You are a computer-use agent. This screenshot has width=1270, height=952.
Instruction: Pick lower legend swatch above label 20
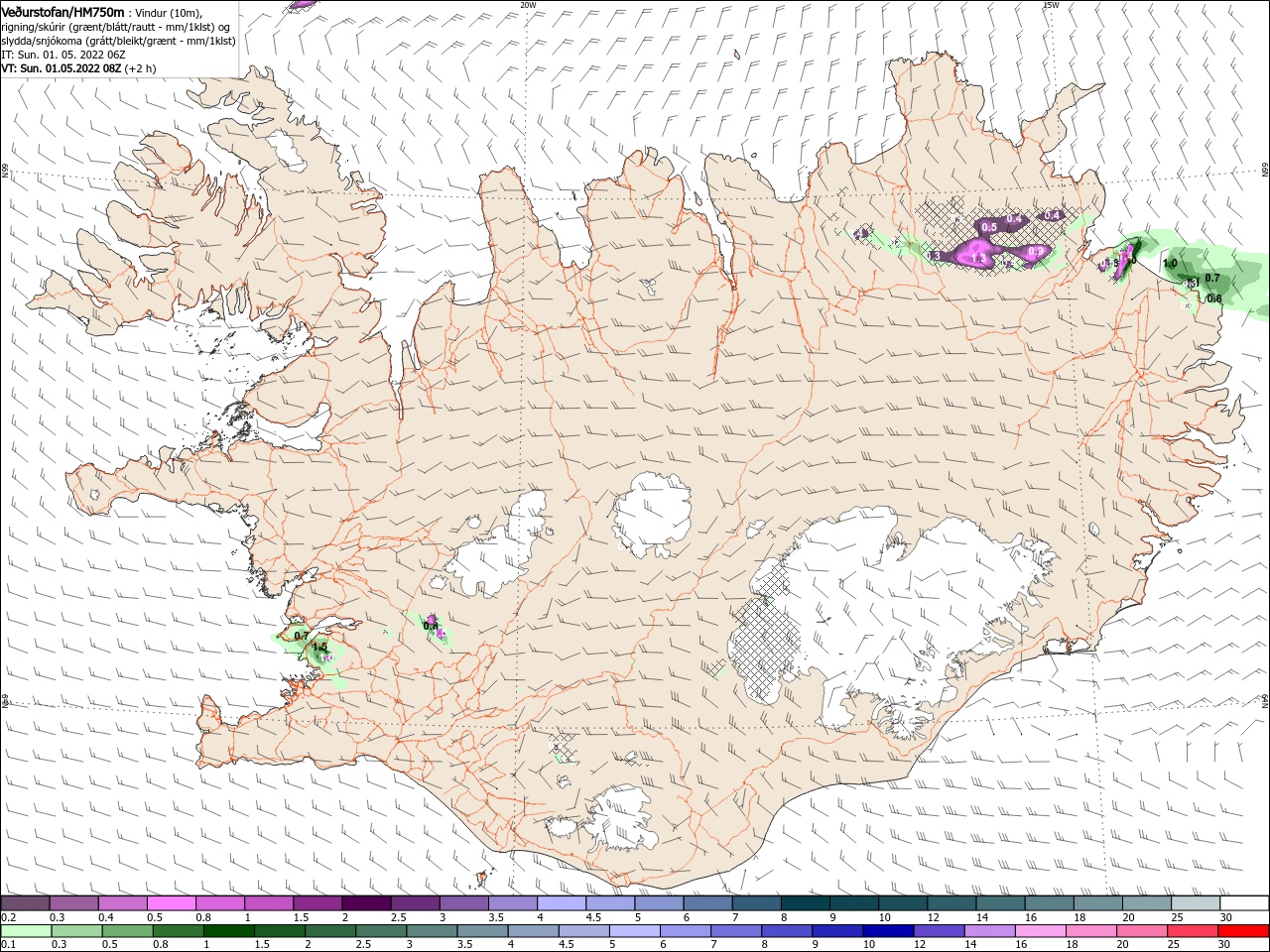[1143, 931]
